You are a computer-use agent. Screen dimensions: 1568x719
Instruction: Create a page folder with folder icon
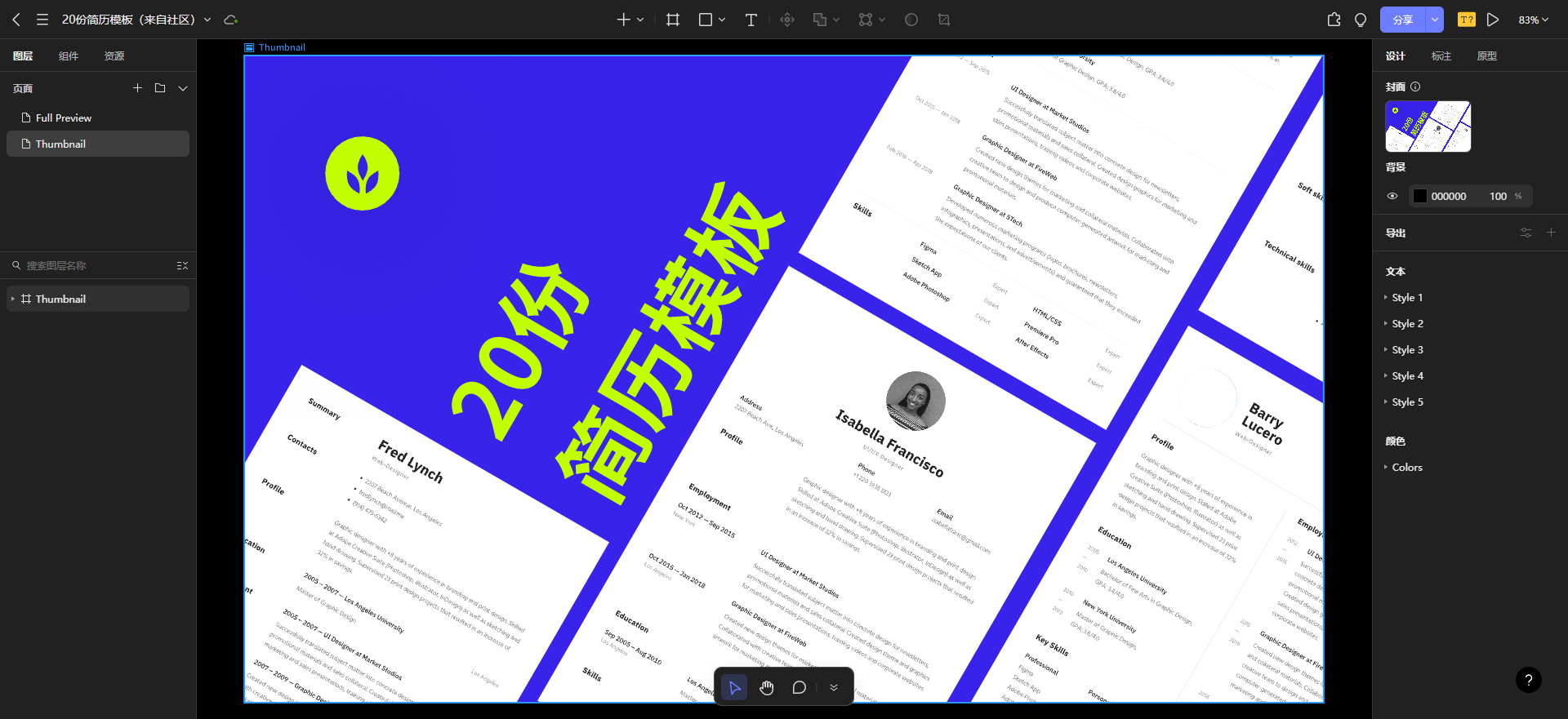coord(160,88)
